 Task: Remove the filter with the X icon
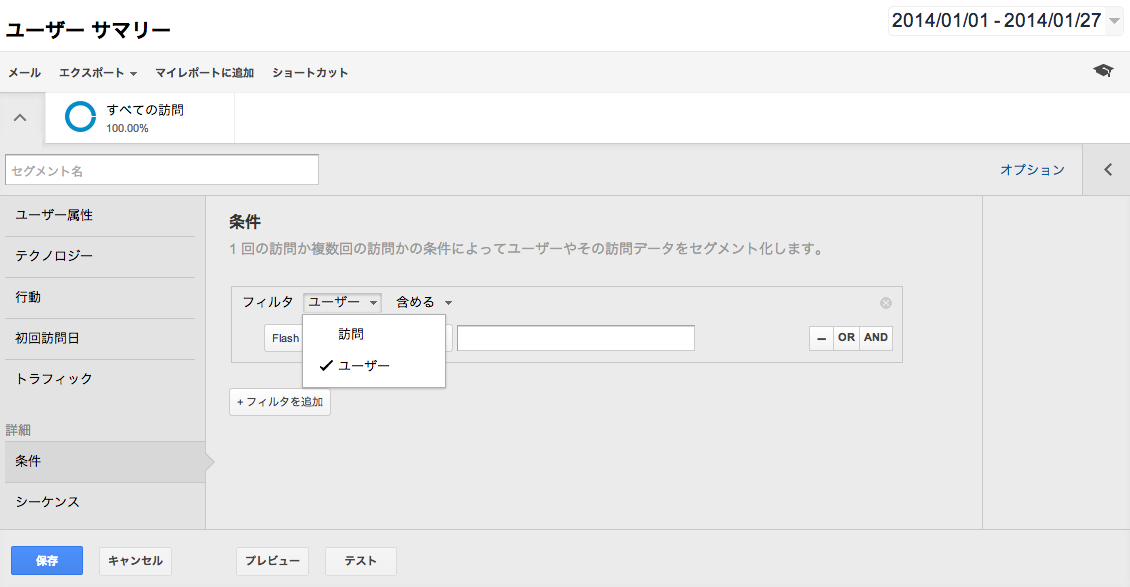[886, 303]
